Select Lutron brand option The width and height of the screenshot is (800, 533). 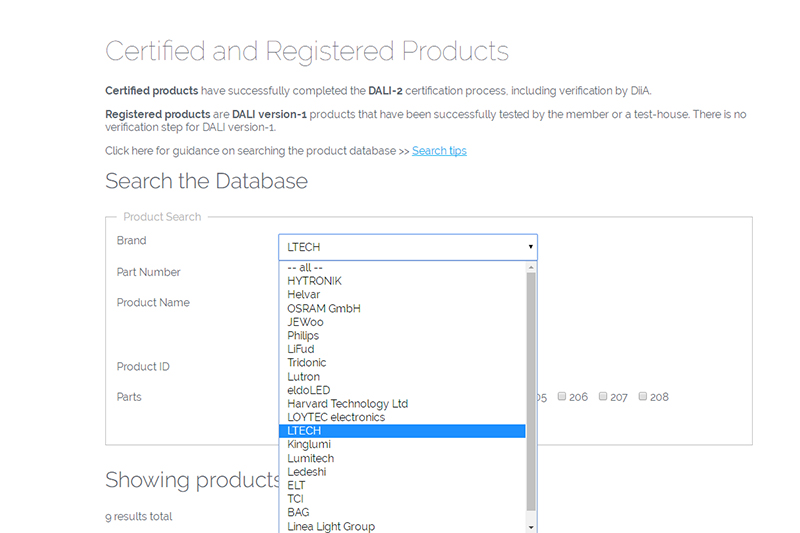(x=403, y=377)
